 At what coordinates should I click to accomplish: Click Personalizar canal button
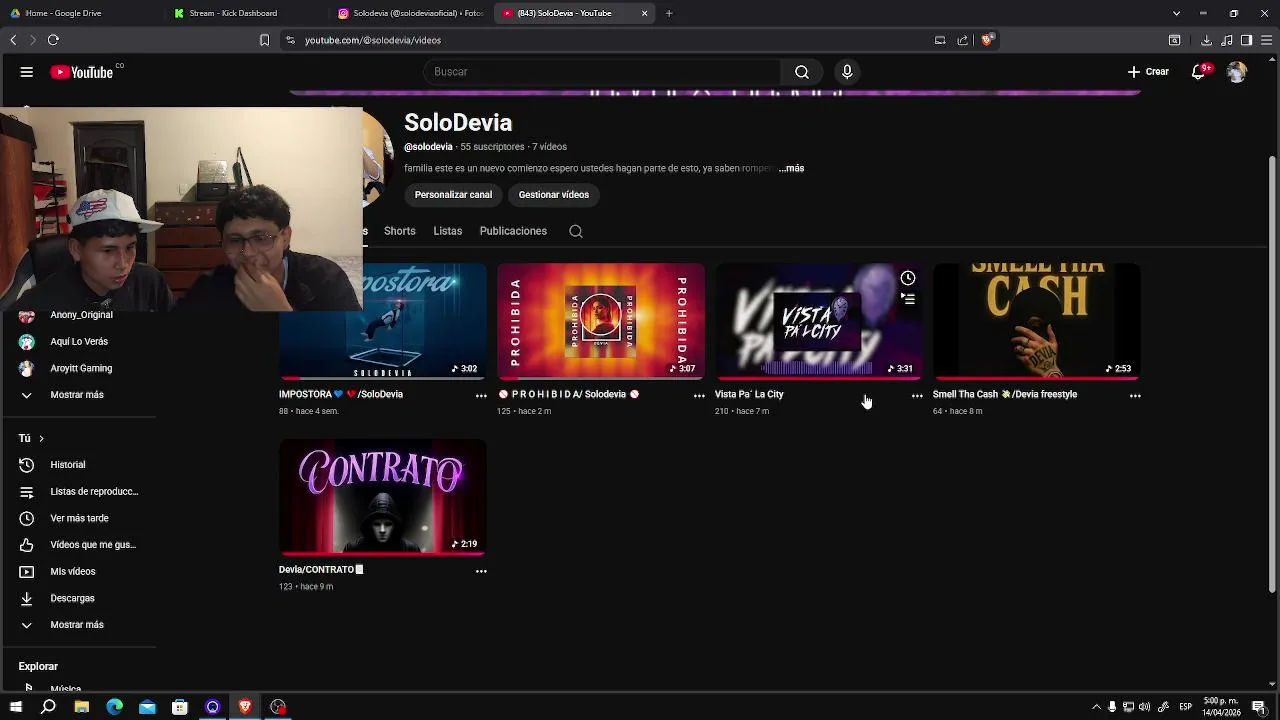[x=453, y=195]
